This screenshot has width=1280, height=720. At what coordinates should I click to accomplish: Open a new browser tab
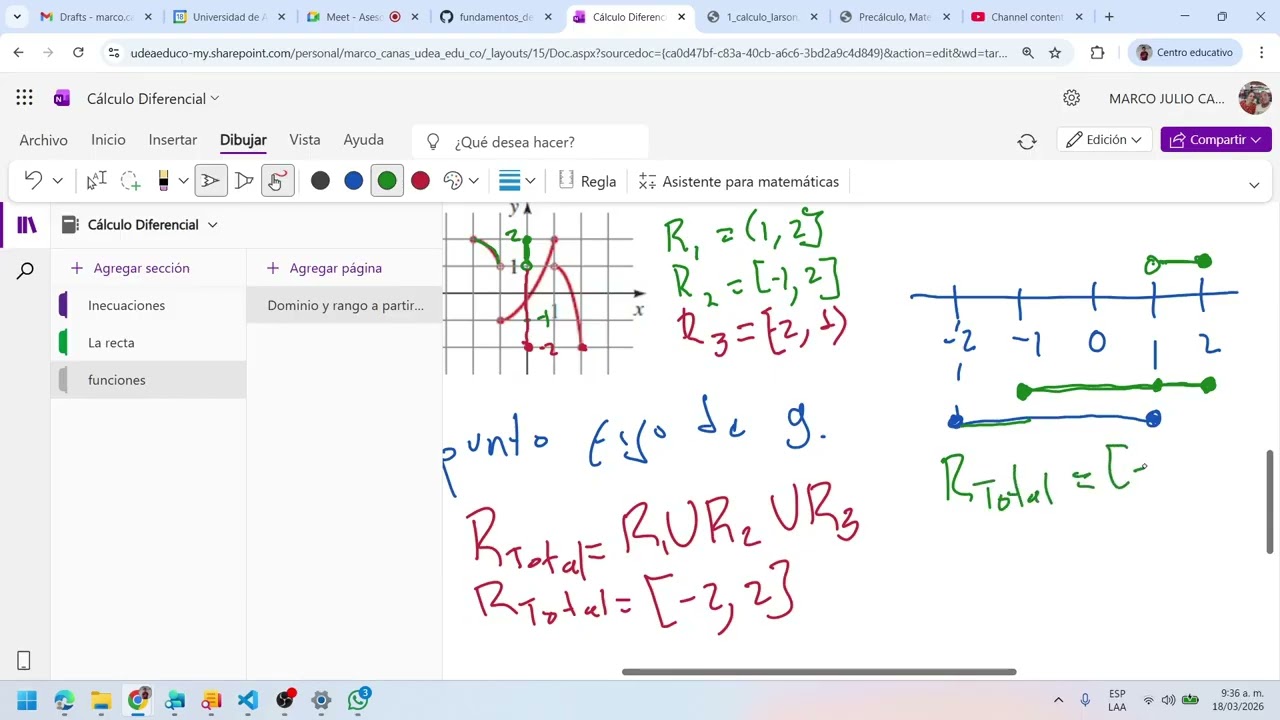1109,17
